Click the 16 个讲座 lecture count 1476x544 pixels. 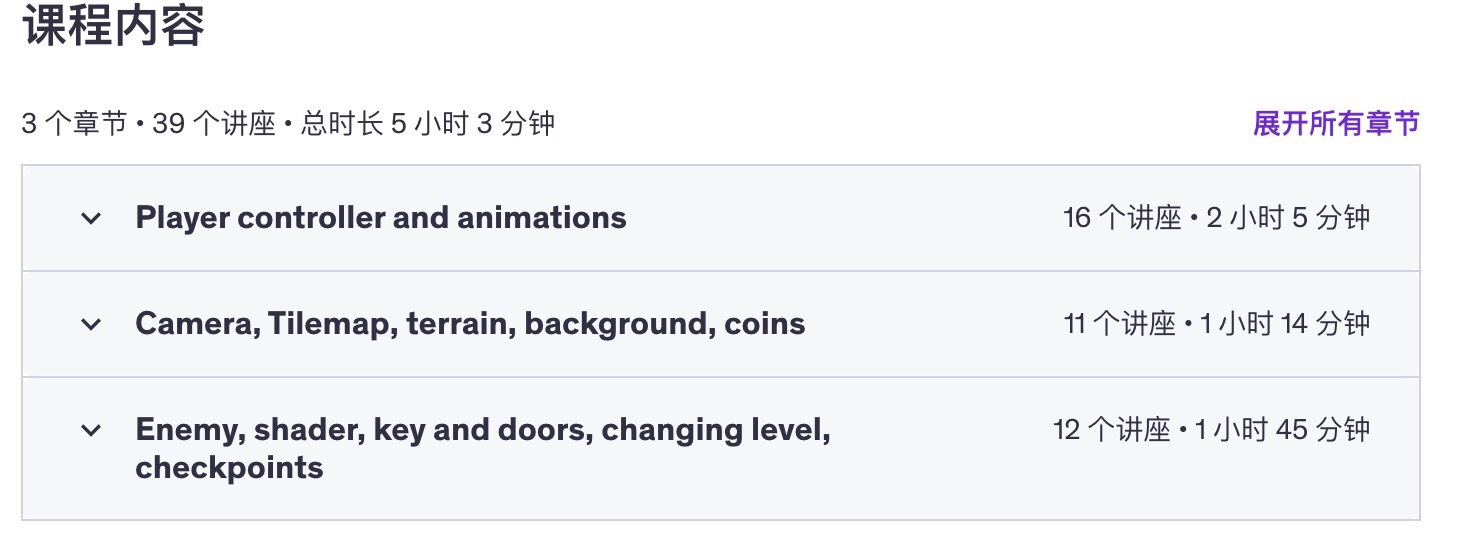1122,218
